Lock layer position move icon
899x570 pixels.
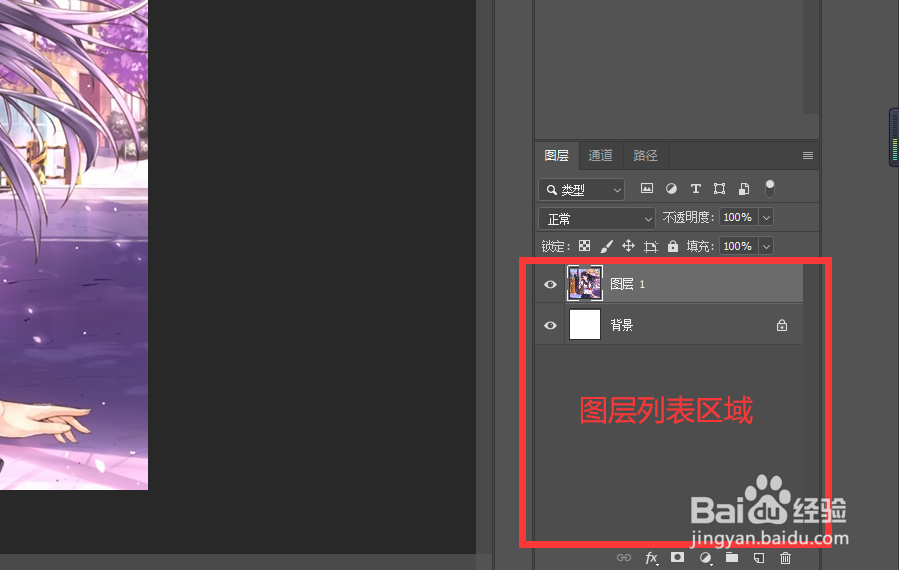tap(628, 246)
